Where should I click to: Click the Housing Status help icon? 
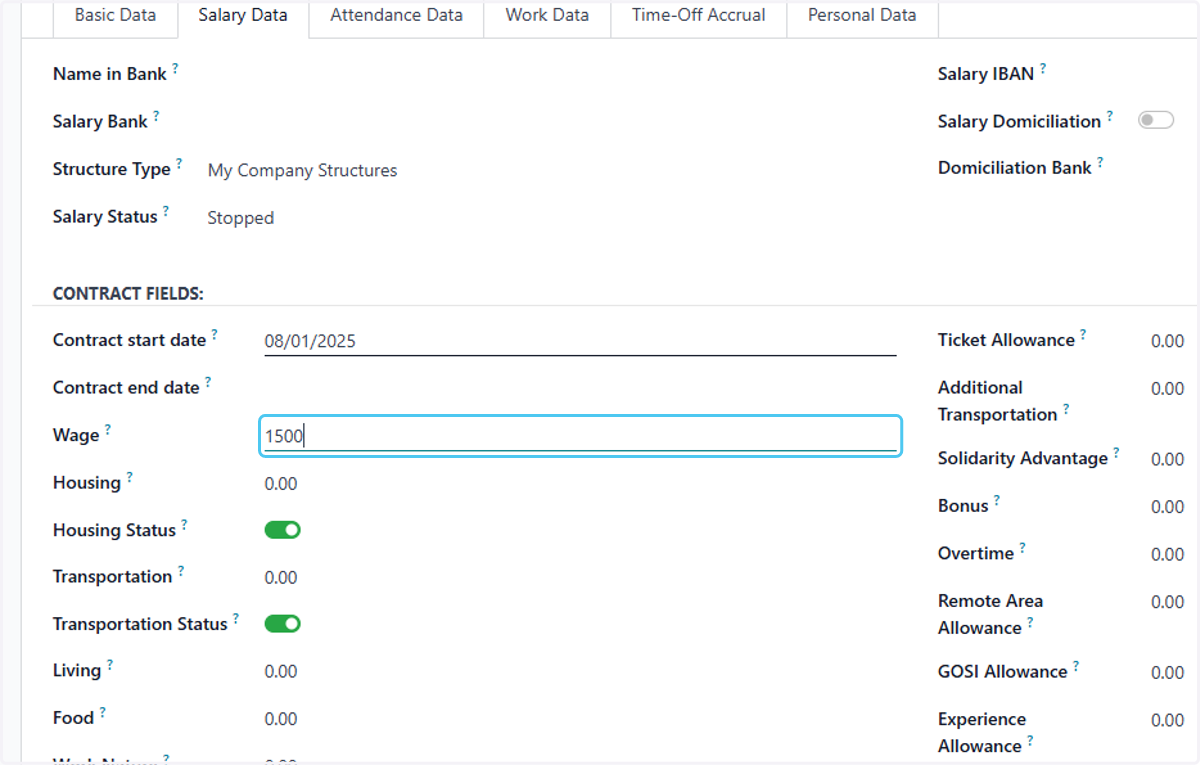pyautogui.click(x=184, y=523)
